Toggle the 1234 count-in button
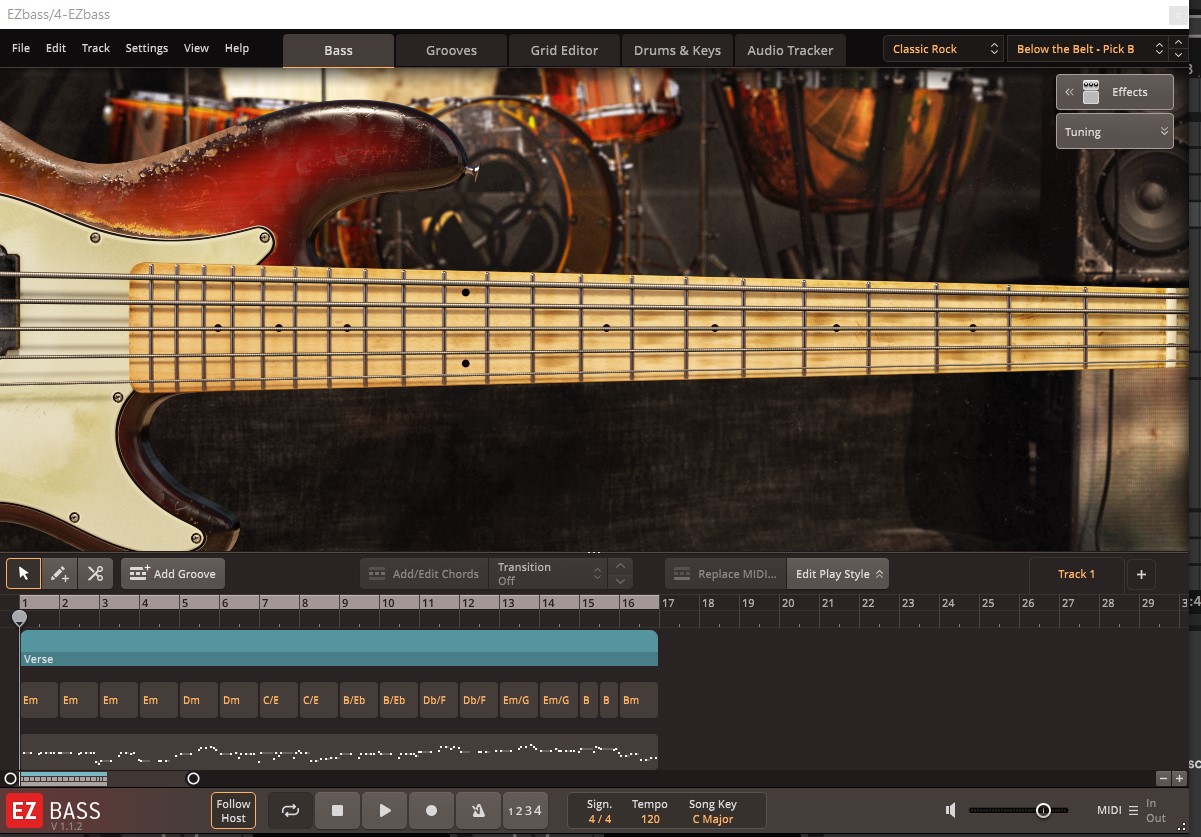Viewport: 1201px width, 837px height. tap(524, 811)
